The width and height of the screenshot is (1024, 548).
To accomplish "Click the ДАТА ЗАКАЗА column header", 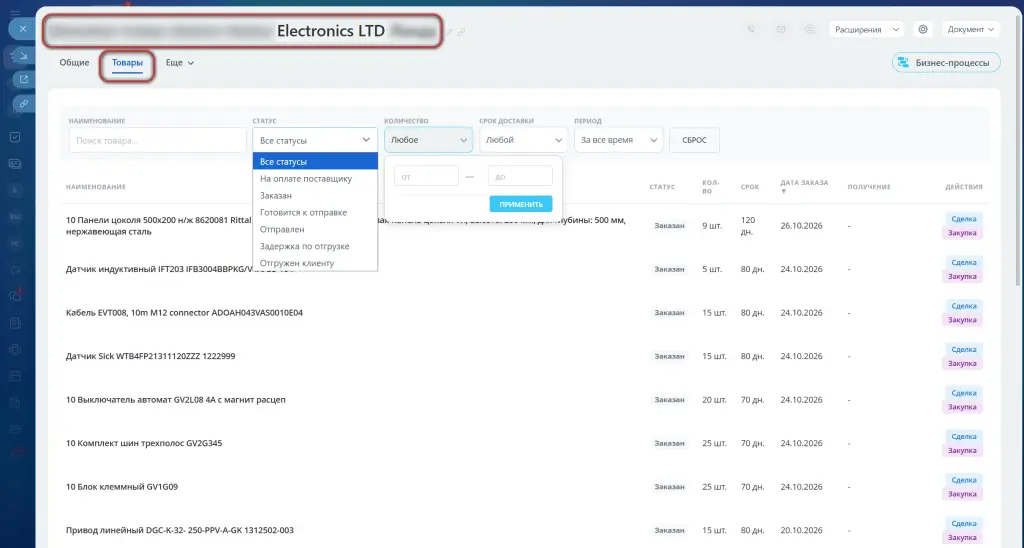I will click(804, 183).
